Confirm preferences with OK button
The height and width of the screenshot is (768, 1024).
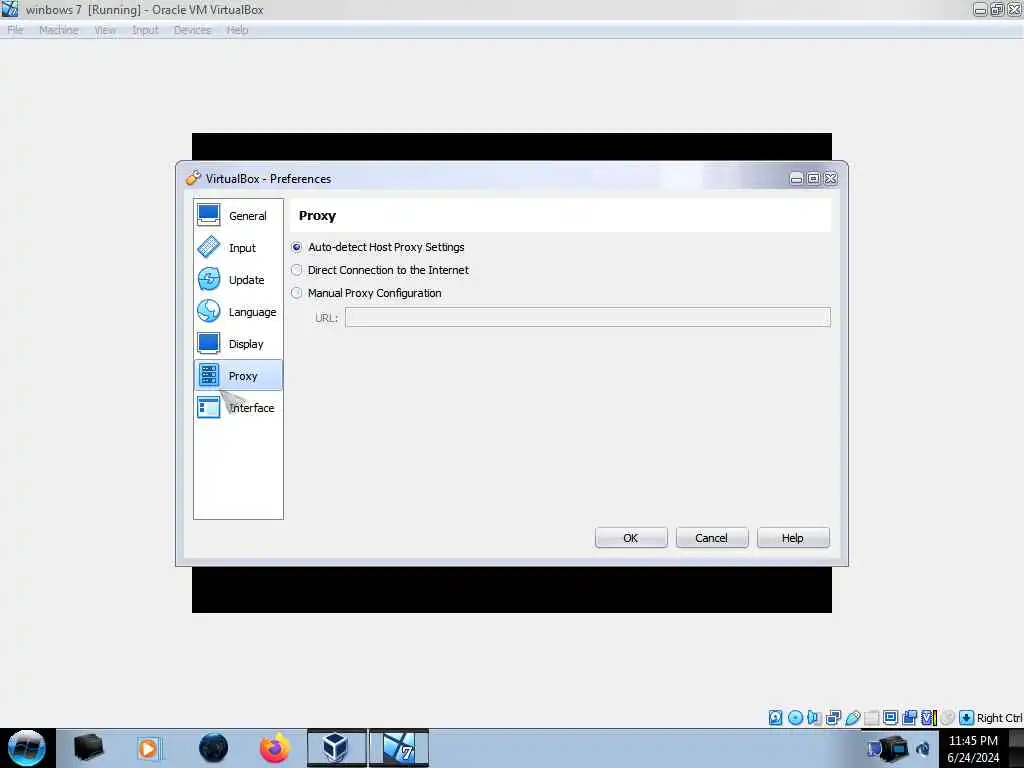point(631,537)
